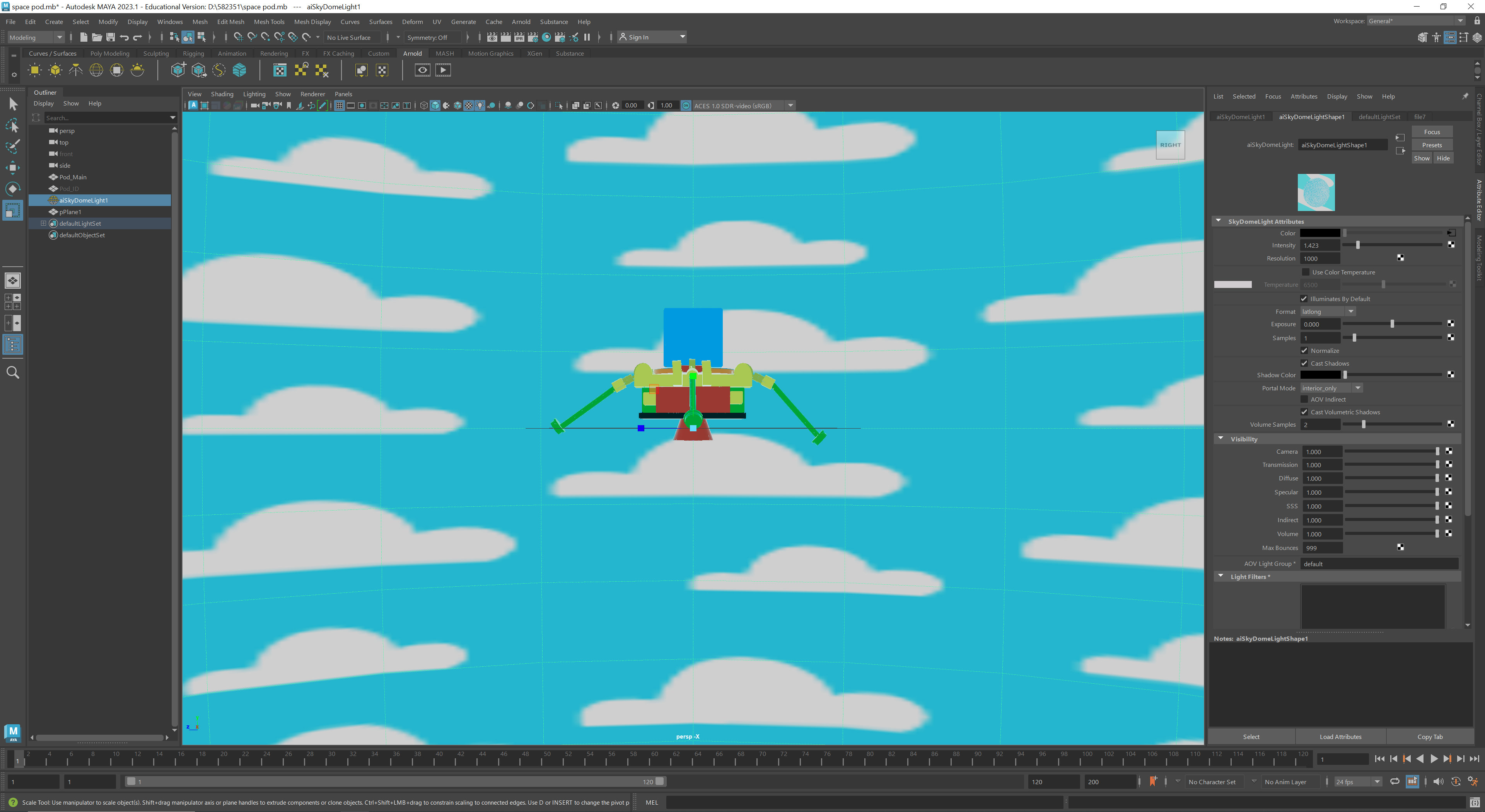Click the Save scene icon
Image resolution: width=1485 pixels, height=812 pixels.
point(111,37)
